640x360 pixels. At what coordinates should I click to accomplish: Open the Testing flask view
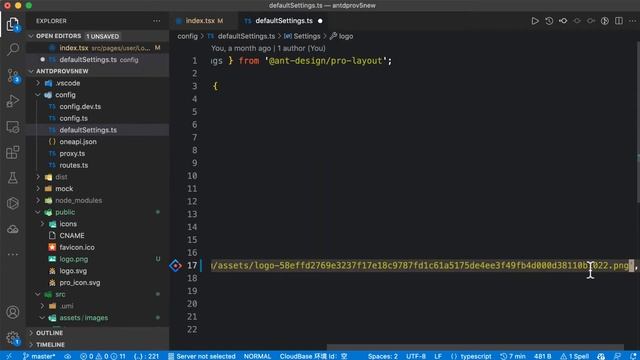pos(13,178)
